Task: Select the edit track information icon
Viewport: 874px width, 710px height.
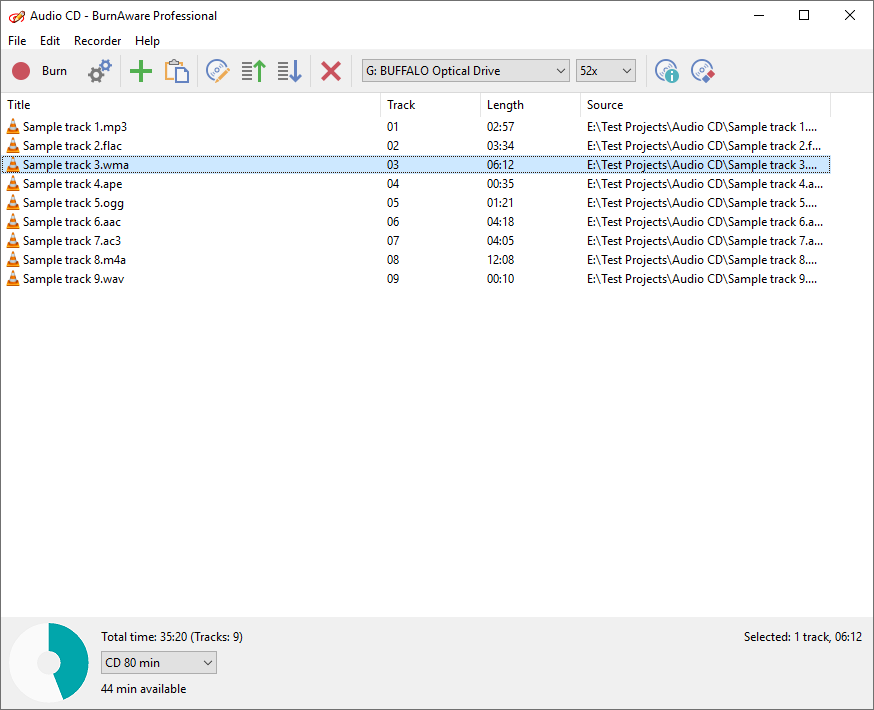Action: click(217, 70)
